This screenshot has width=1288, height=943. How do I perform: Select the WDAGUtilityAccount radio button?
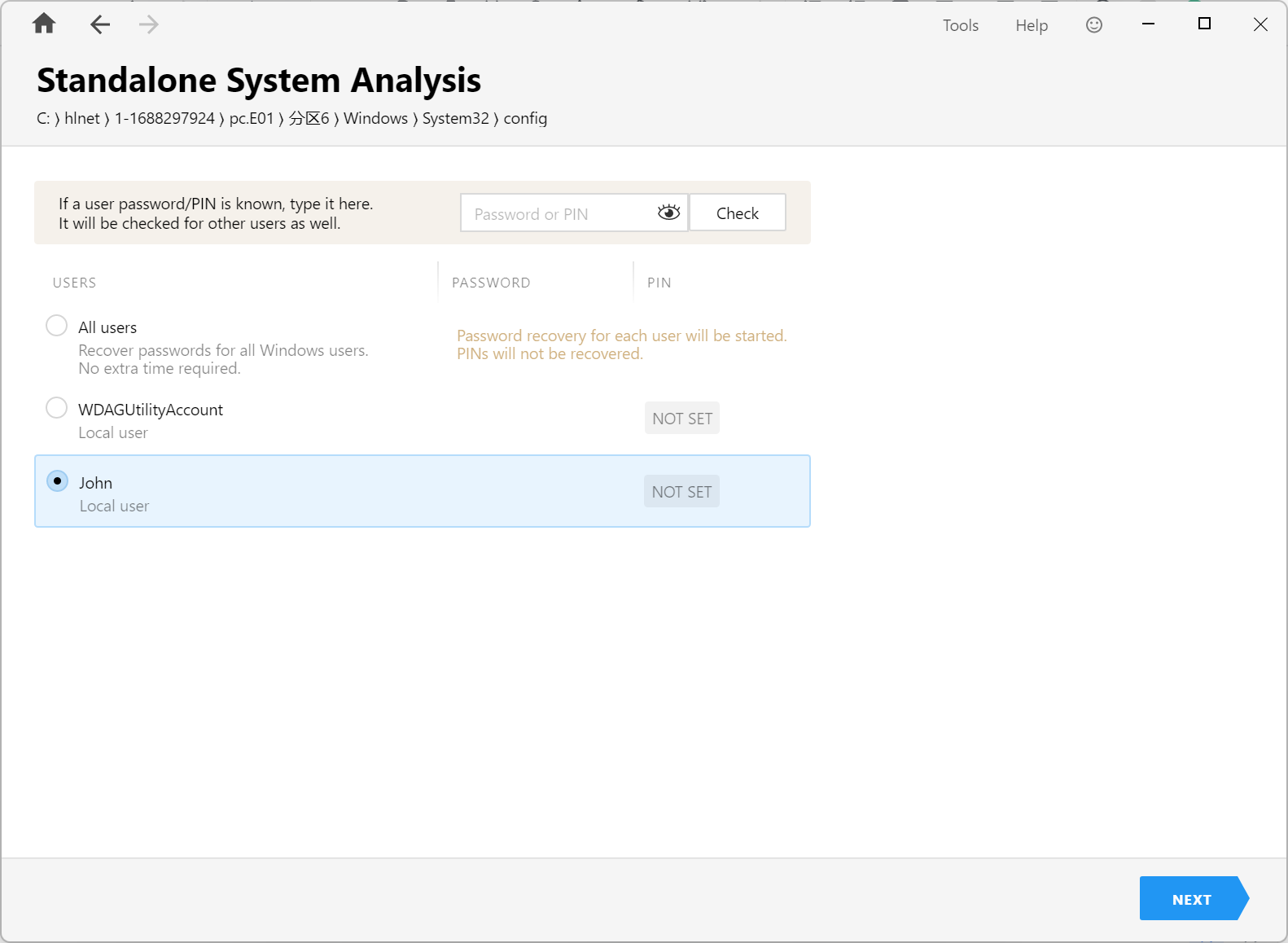coord(56,407)
